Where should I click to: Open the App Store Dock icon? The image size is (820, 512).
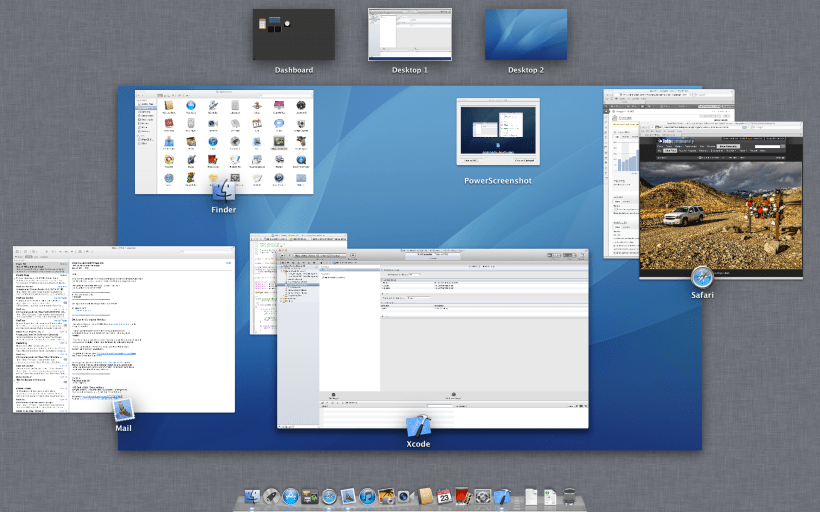290,497
